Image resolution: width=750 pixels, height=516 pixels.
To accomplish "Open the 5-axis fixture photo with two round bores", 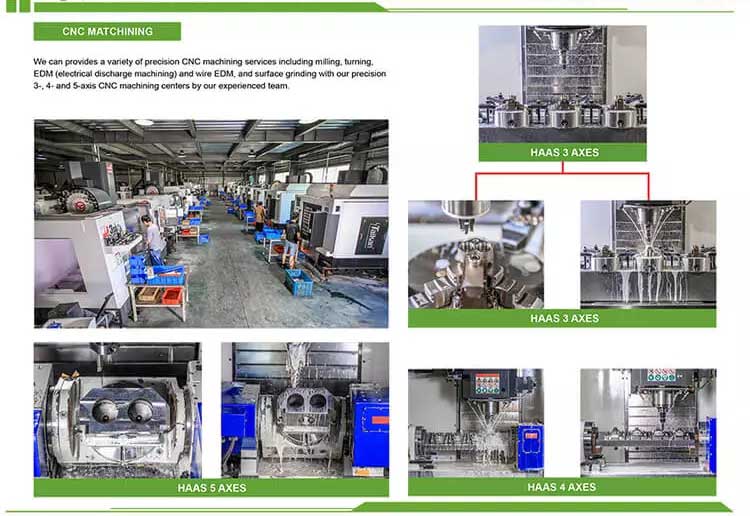I will pyautogui.click(x=117, y=410).
